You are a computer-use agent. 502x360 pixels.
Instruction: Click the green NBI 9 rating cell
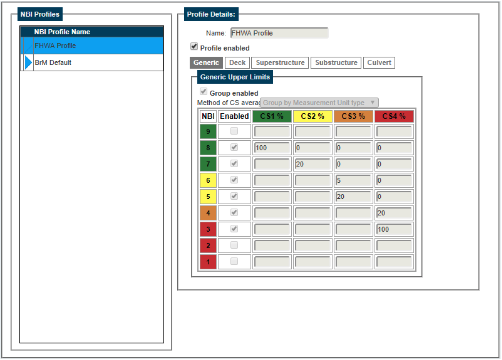[x=208, y=131]
